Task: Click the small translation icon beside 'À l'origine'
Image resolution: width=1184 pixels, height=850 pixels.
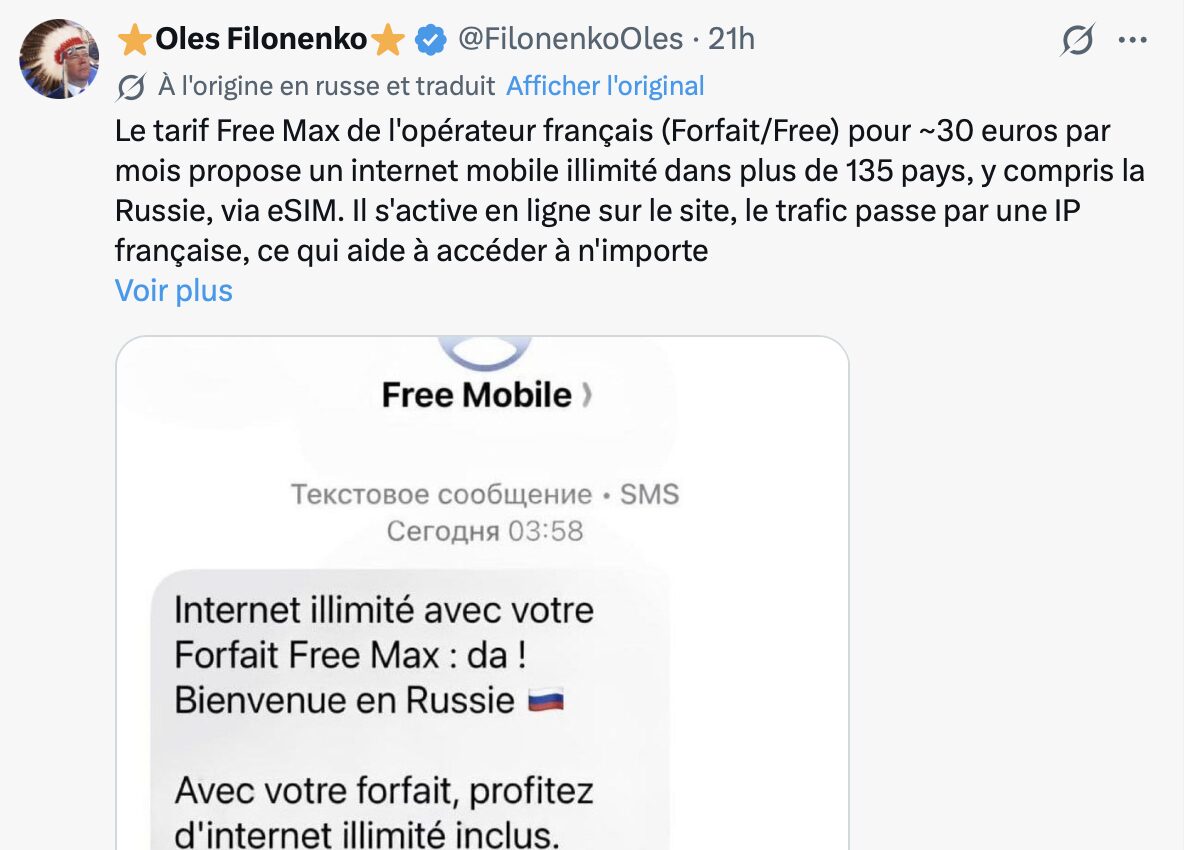Action: [132, 87]
